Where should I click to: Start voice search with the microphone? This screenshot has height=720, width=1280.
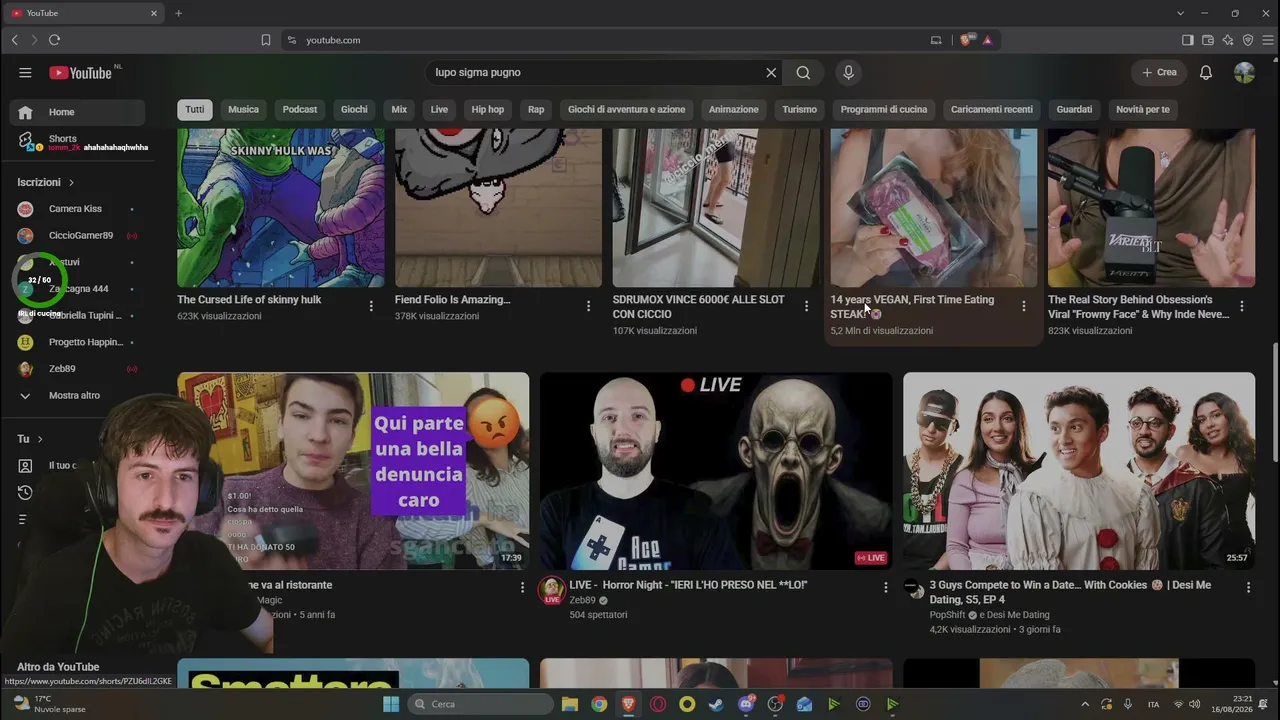(848, 72)
